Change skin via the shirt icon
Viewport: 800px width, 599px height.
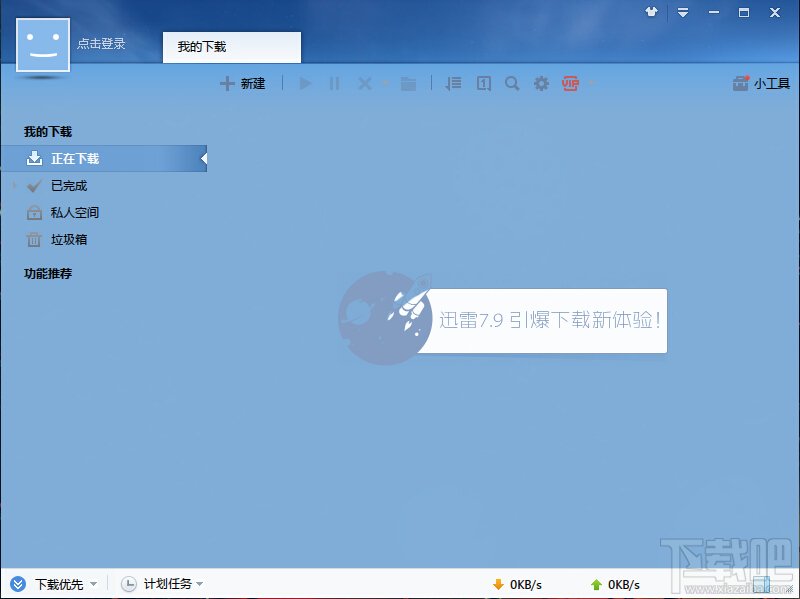652,12
